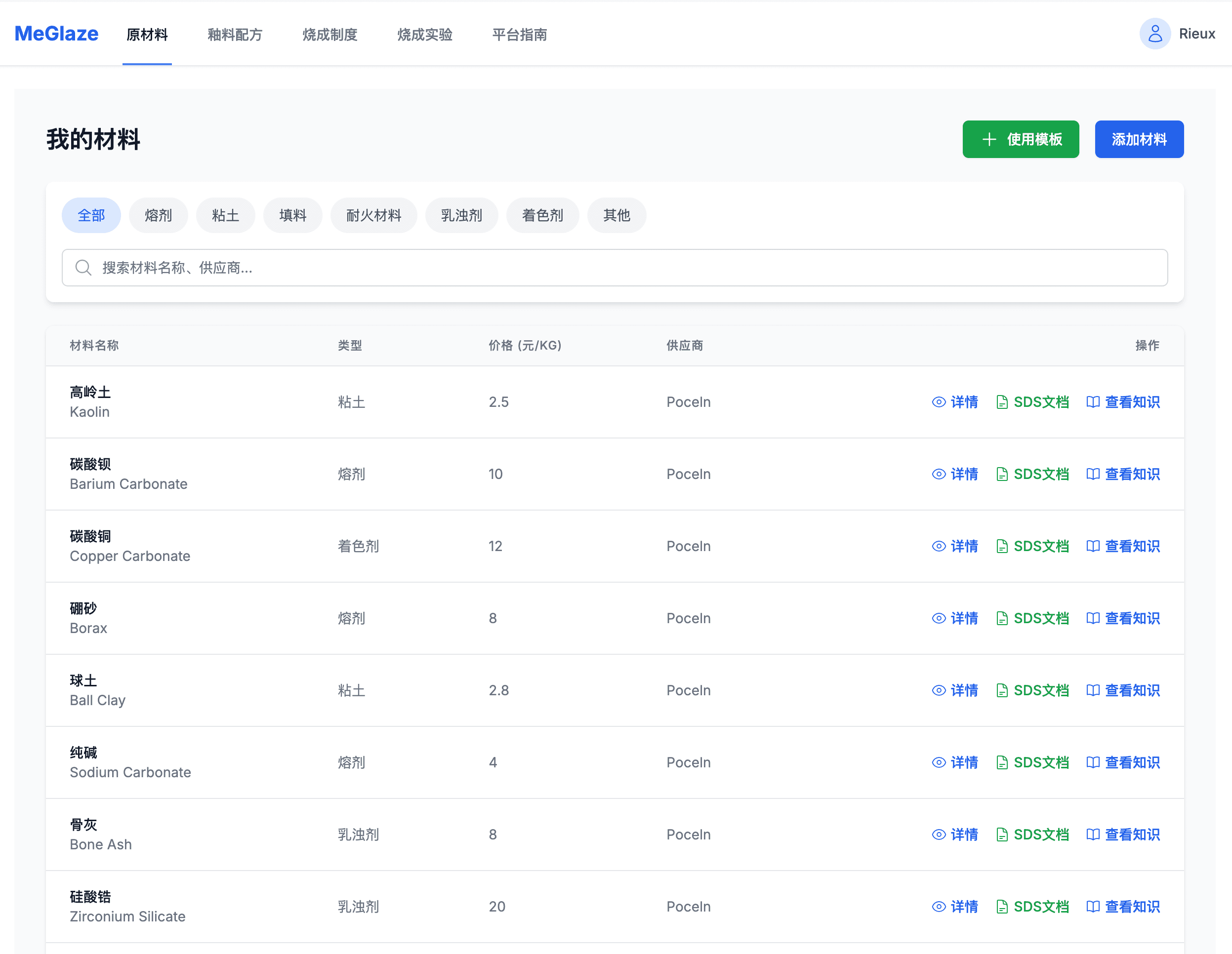Click the search magnifier icon

point(83,268)
